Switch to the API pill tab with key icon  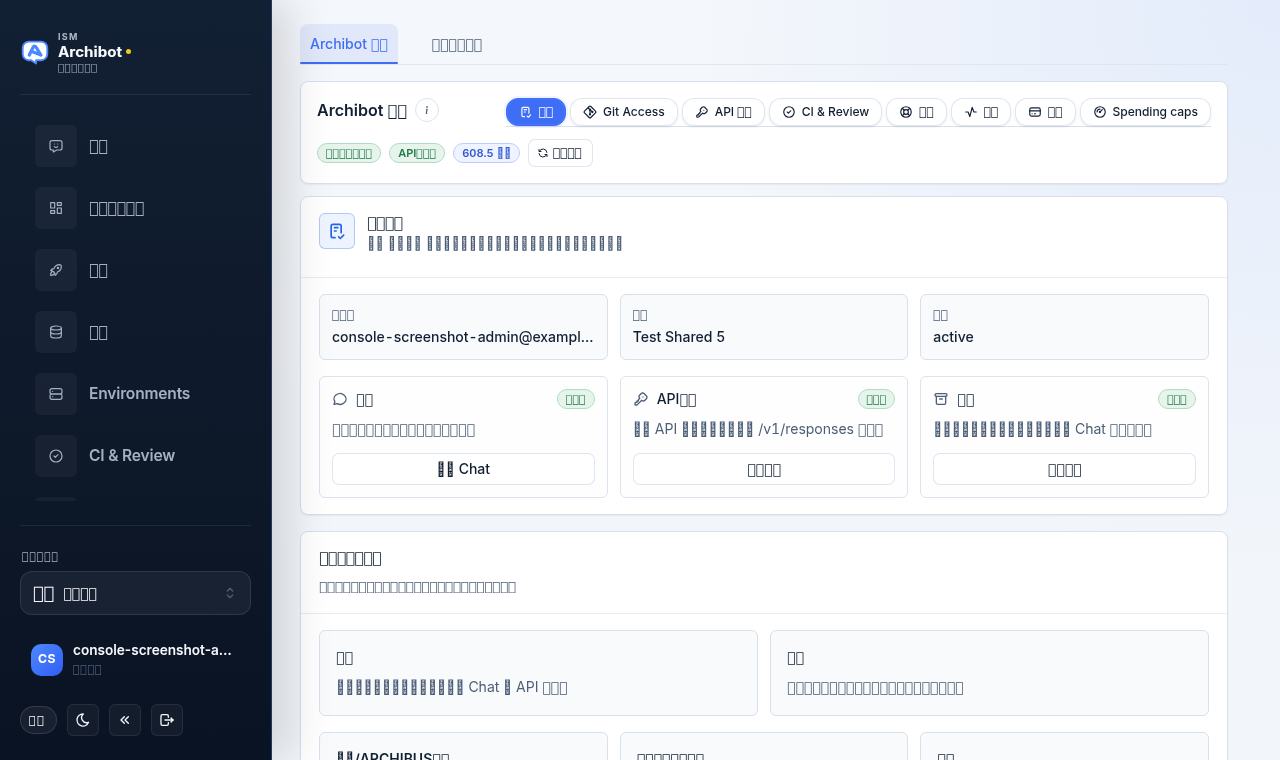pos(723,112)
